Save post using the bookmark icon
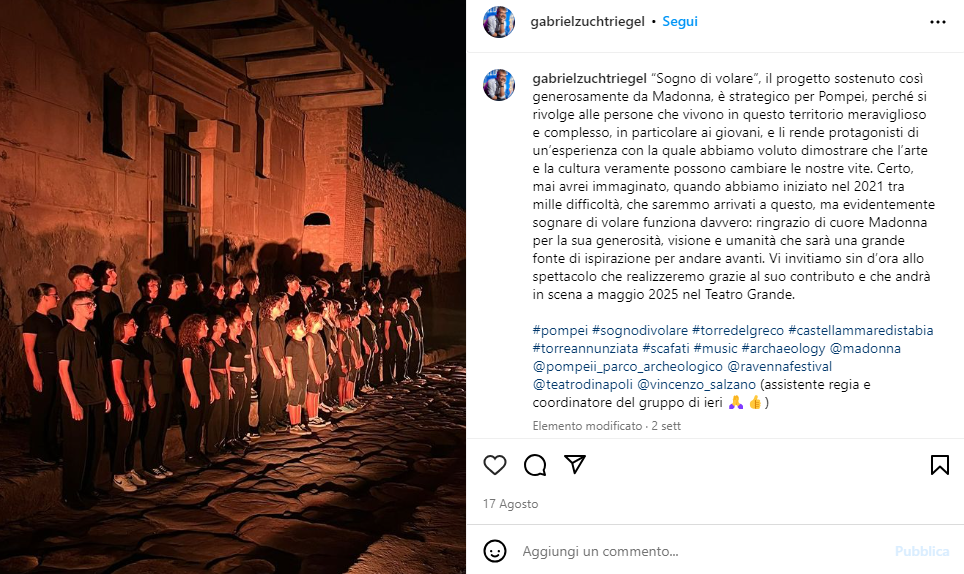Viewport: 964px width, 574px height. coord(939,465)
